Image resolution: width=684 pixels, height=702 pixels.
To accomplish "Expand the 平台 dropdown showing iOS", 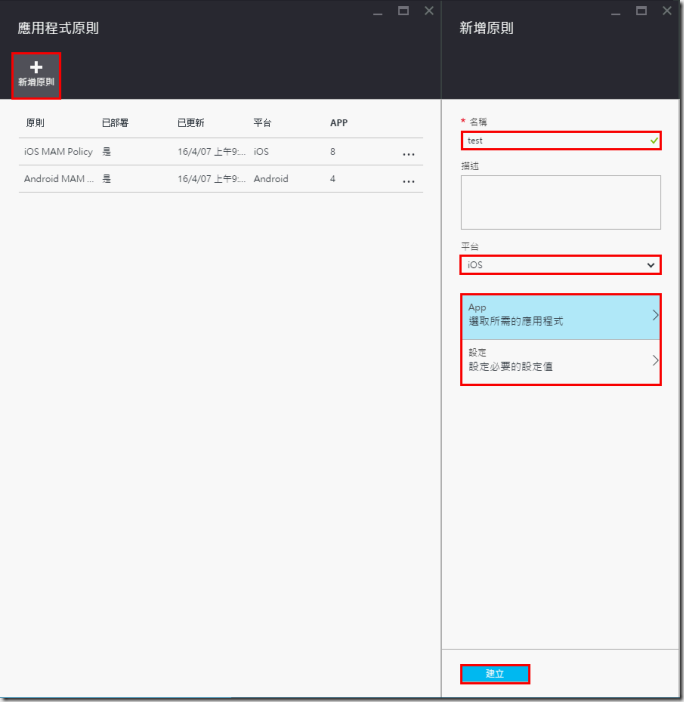I will tap(560, 265).
